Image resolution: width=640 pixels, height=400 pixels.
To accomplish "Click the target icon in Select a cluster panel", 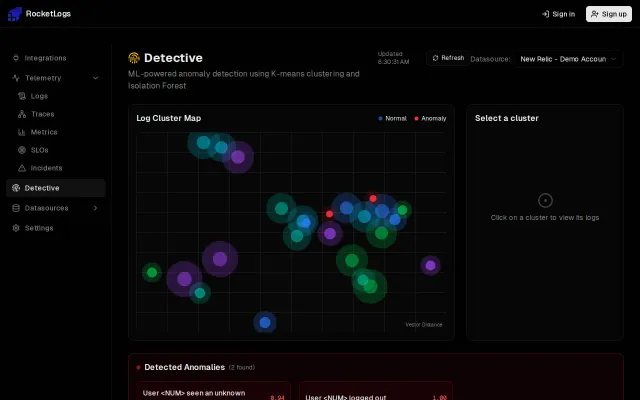I will (x=545, y=200).
